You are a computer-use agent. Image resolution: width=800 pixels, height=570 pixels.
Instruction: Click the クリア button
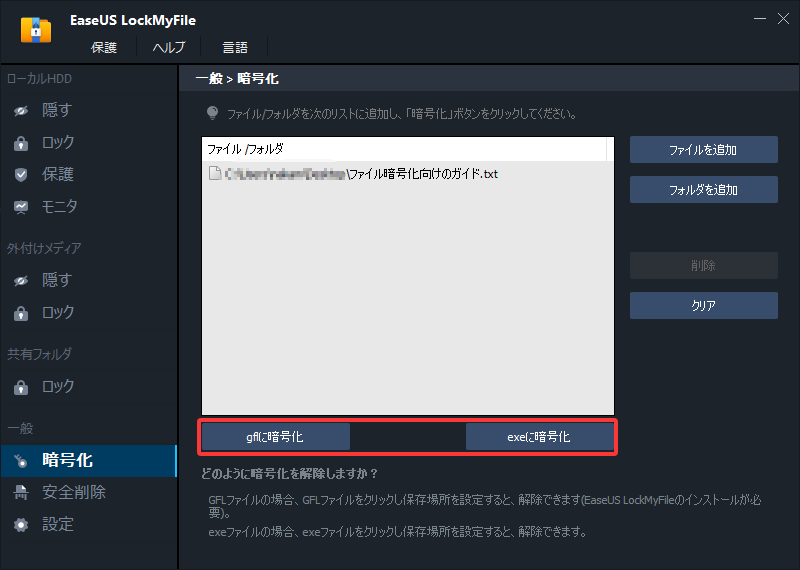tap(704, 306)
